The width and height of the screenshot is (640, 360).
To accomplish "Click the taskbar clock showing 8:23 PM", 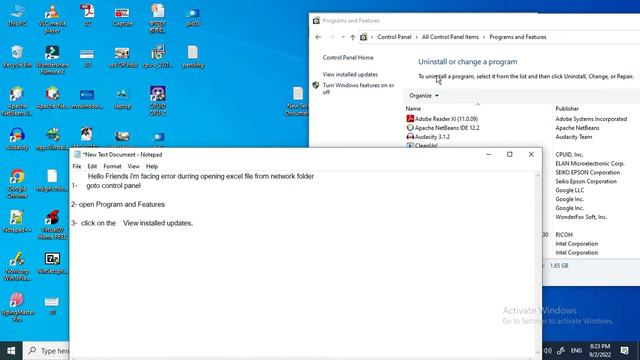I will pos(600,351).
